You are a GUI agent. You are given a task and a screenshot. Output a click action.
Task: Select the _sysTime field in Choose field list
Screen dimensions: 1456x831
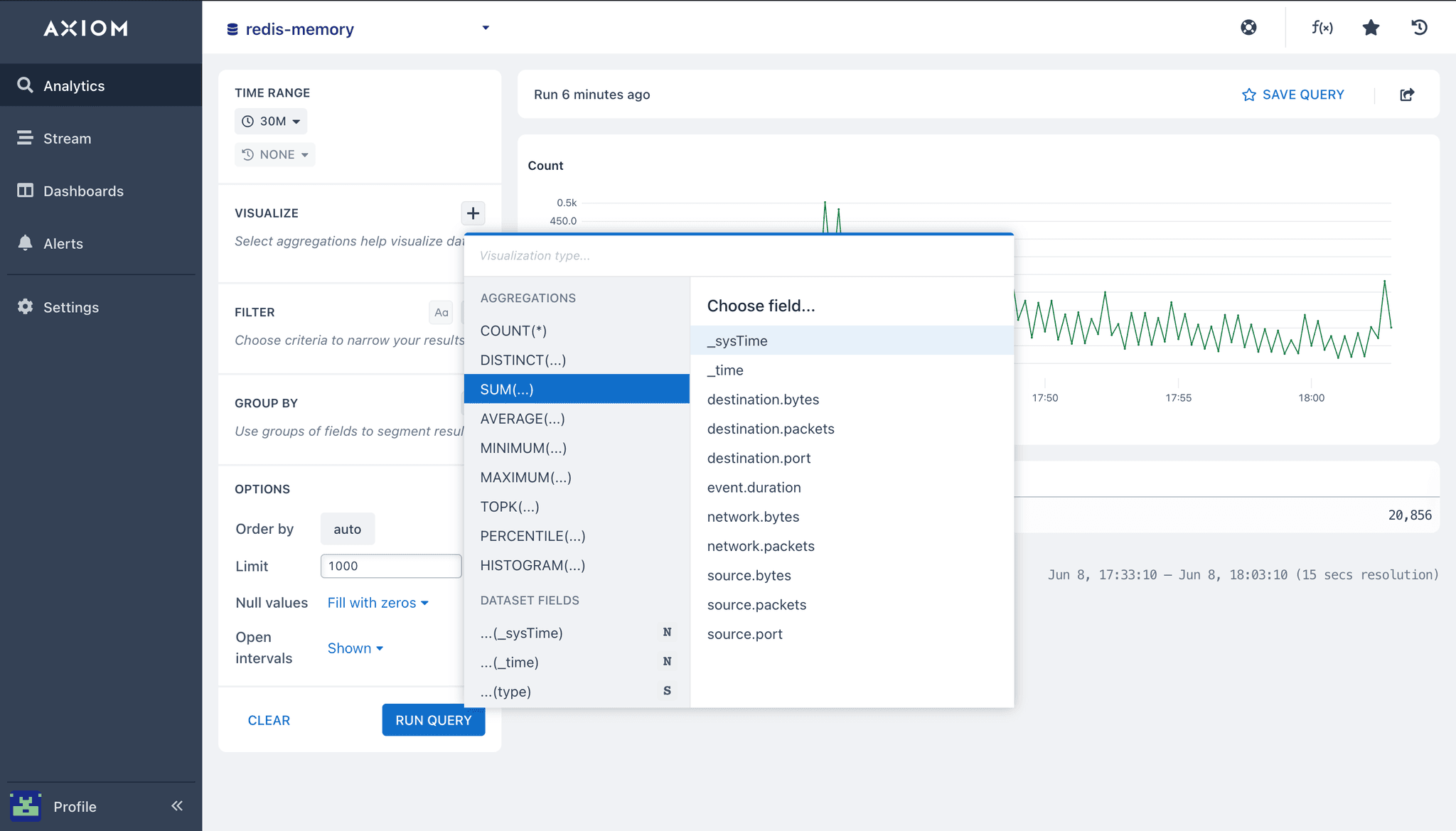[737, 341]
